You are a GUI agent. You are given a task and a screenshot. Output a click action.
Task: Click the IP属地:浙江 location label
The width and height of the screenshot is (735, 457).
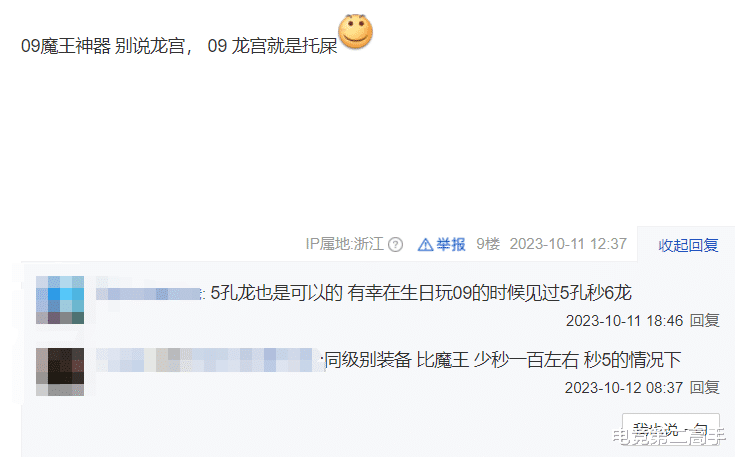pos(345,244)
